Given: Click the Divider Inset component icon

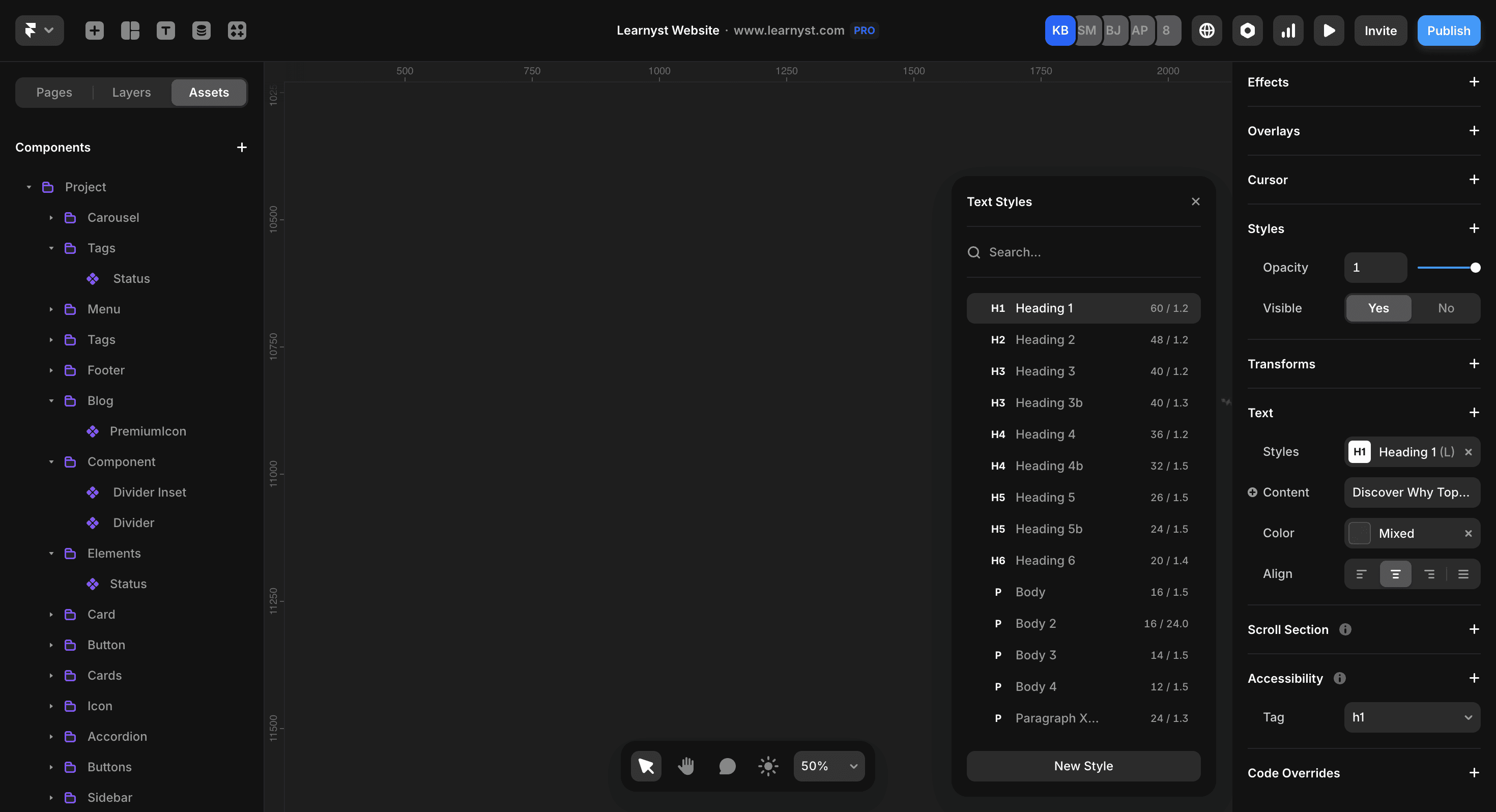Looking at the screenshot, I should [x=93, y=492].
